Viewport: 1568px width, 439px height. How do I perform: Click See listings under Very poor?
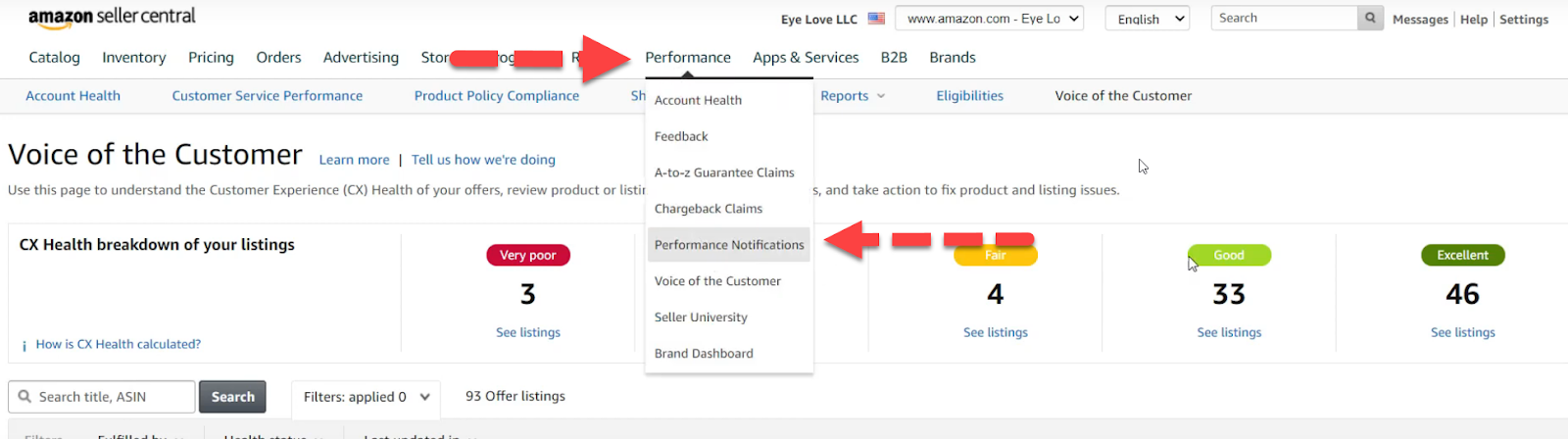click(528, 333)
